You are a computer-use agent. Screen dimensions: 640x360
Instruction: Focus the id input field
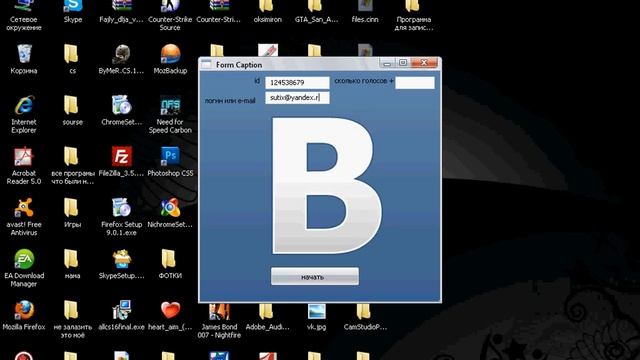pos(297,82)
